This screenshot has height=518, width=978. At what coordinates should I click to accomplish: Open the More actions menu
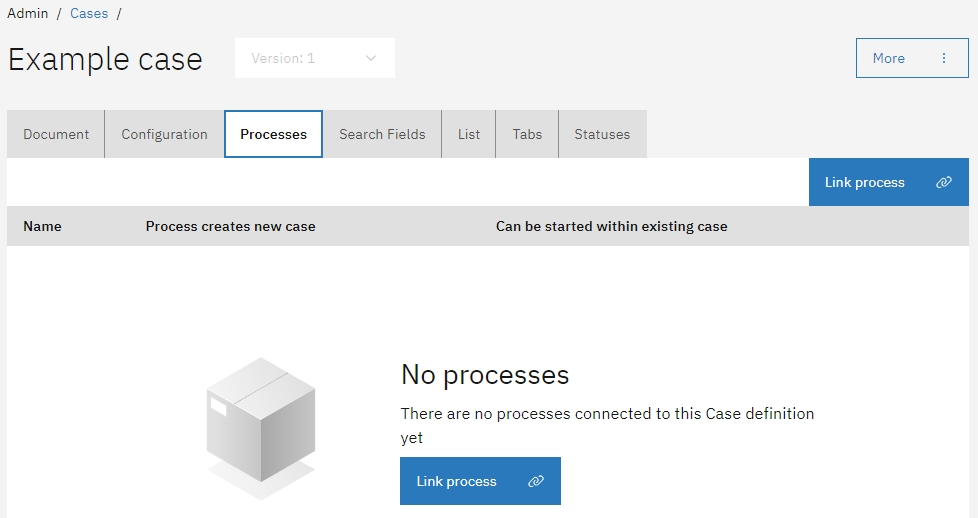click(911, 58)
